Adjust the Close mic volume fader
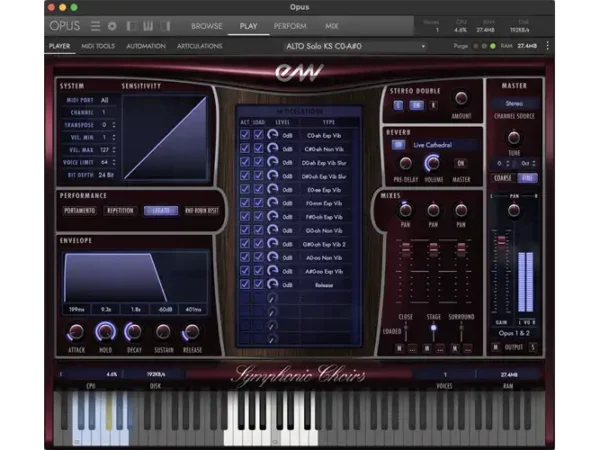This screenshot has height=450, width=600. click(406, 249)
